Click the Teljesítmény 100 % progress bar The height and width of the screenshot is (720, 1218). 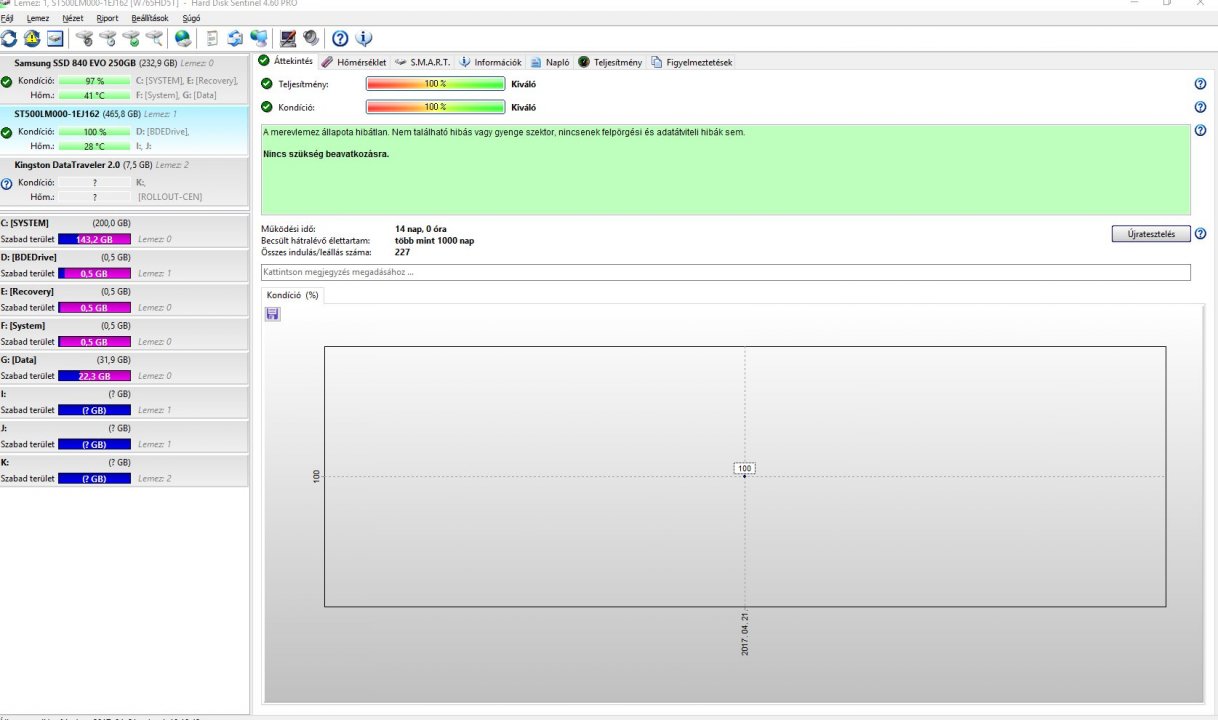pyautogui.click(x=435, y=84)
